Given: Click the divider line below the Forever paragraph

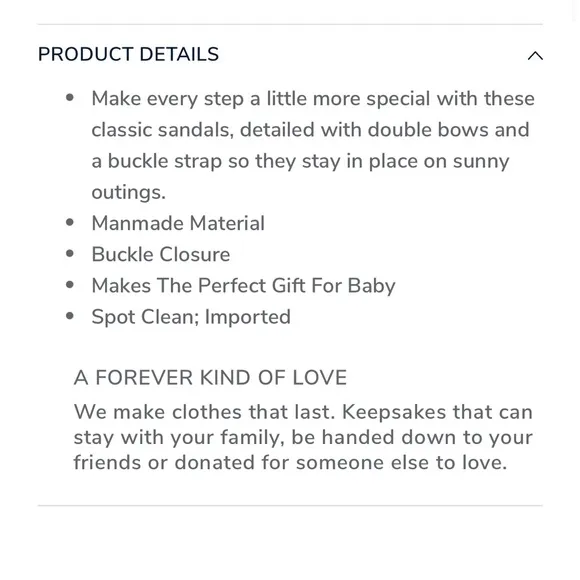Looking at the screenshot, I should (290, 505).
